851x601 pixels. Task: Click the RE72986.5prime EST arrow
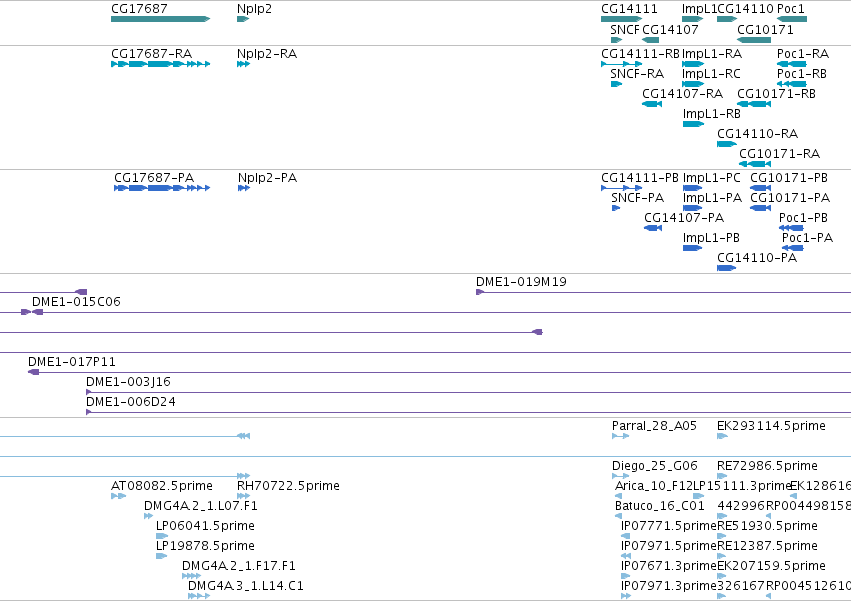(722, 476)
